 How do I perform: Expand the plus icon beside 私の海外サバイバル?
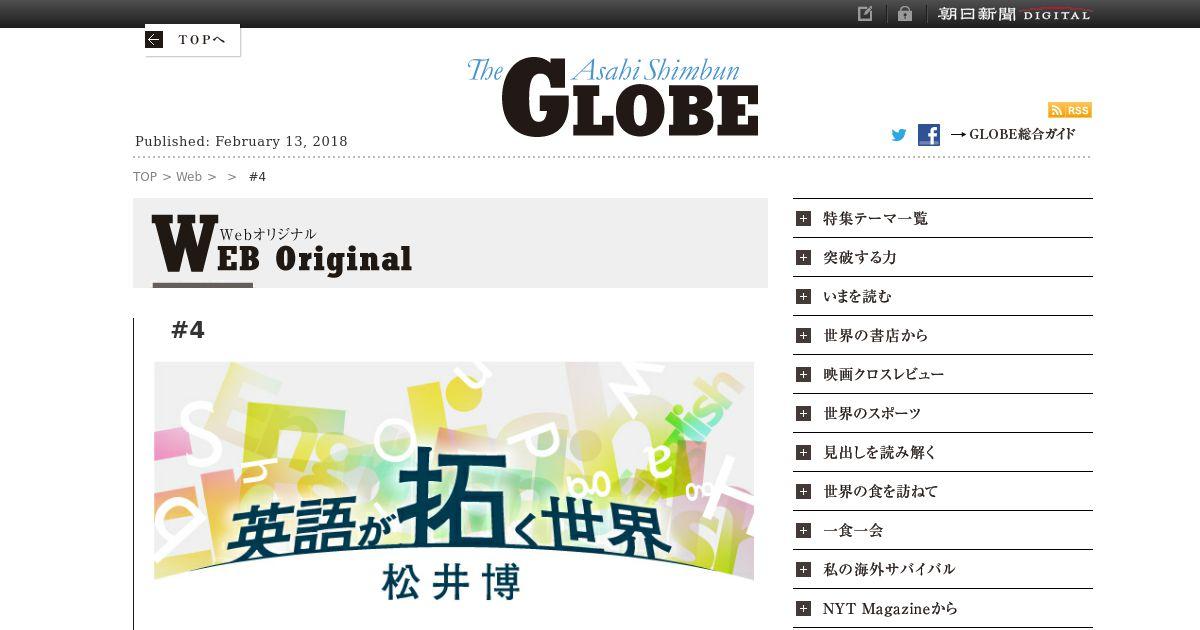click(x=803, y=570)
